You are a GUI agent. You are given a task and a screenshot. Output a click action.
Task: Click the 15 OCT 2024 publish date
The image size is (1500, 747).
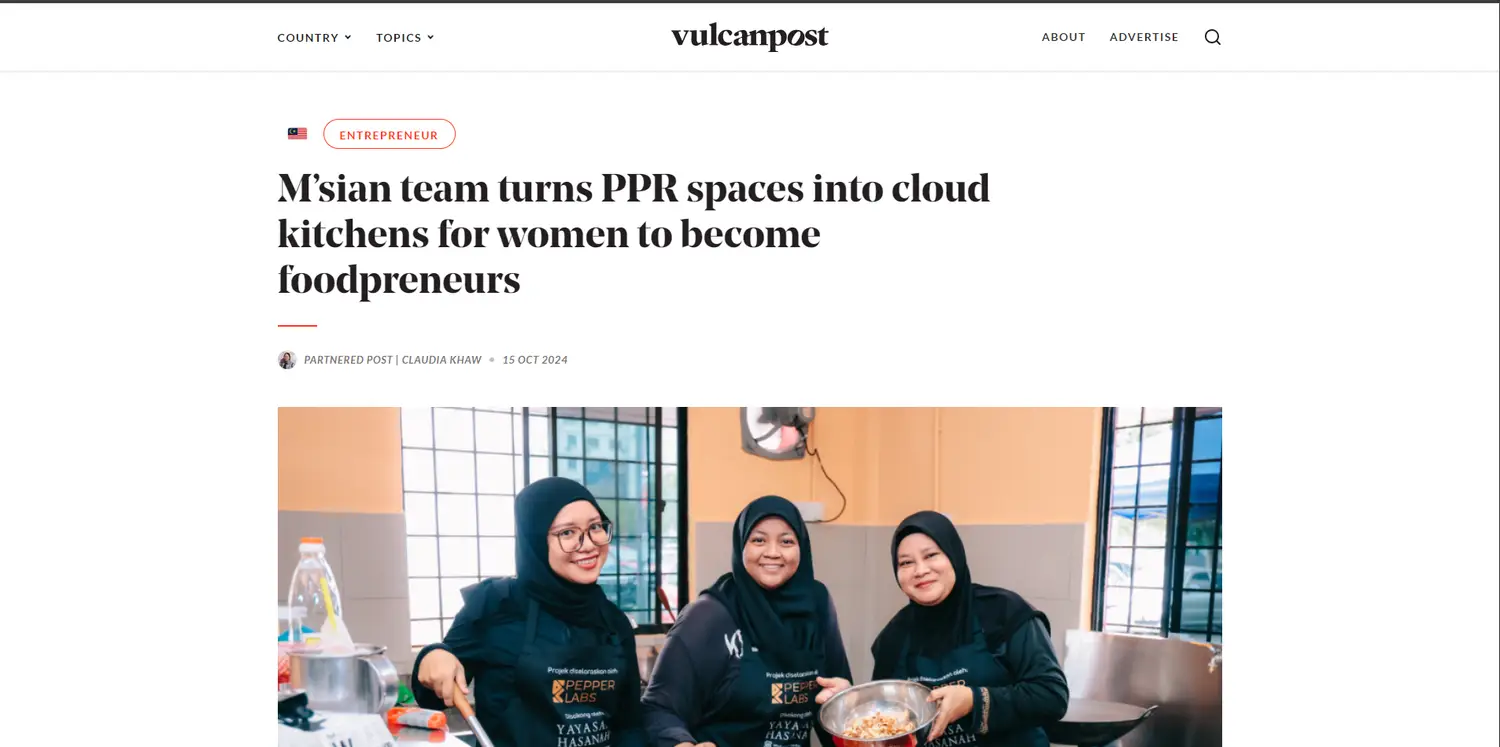(535, 360)
